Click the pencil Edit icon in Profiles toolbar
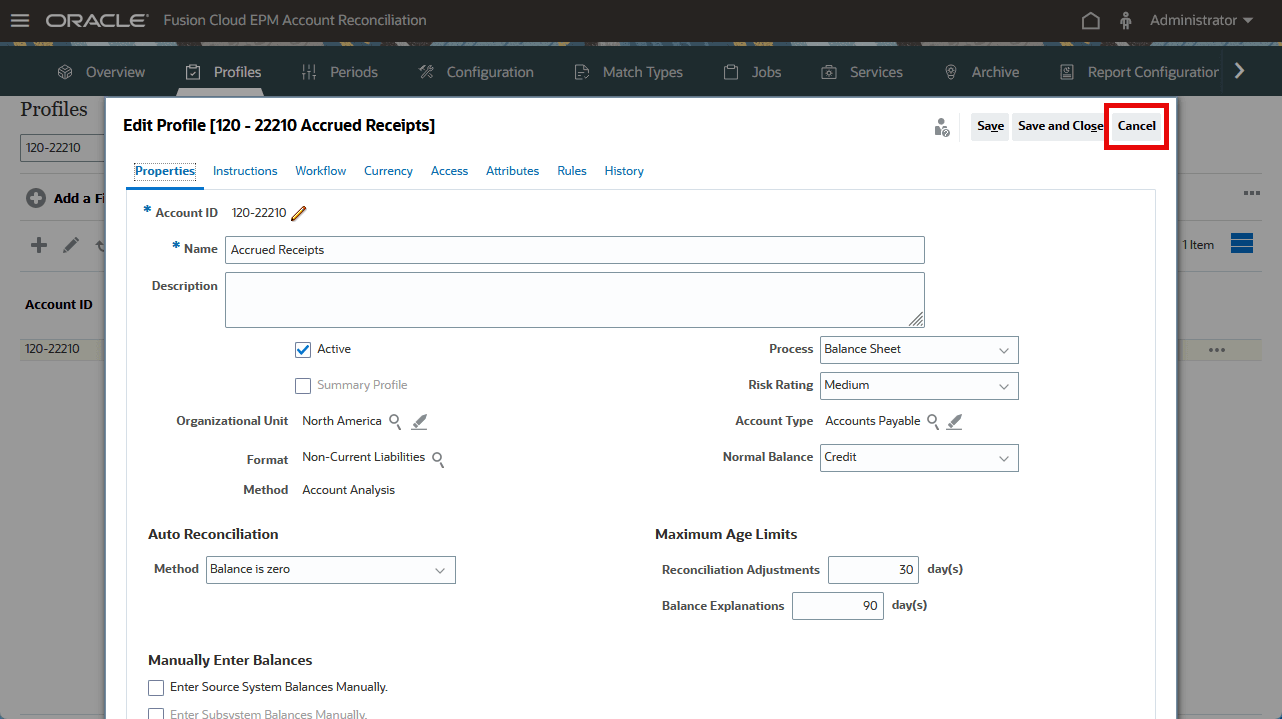Image resolution: width=1282 pixels, height=719 pixels. 70,245
